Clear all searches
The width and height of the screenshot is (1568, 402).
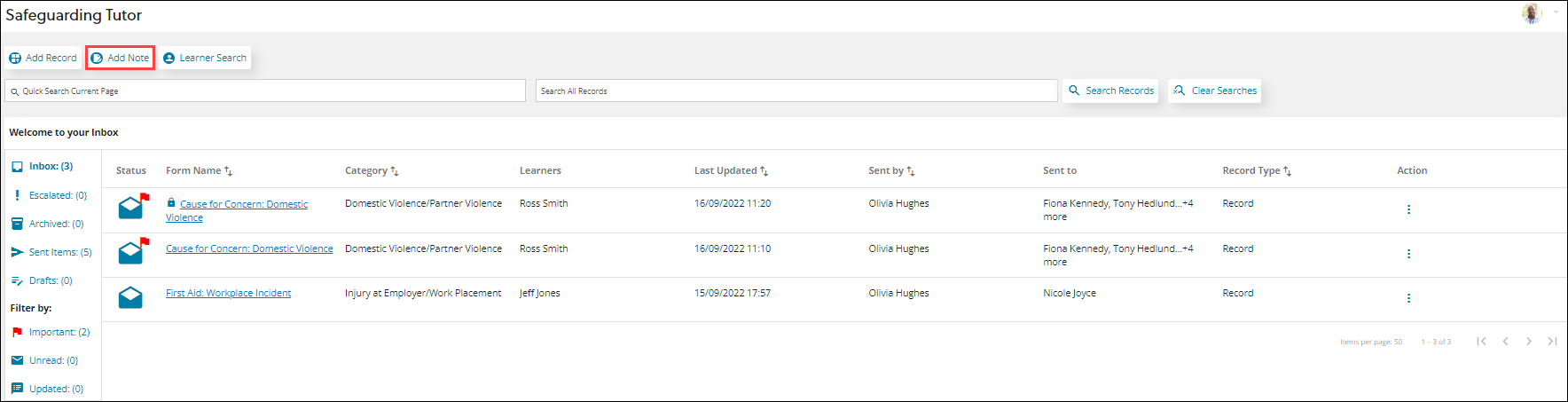[1214, 91]
